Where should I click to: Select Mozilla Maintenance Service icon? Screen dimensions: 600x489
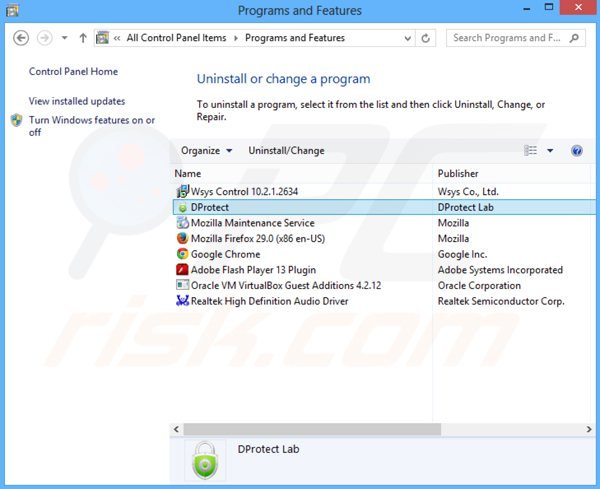[x=183, y=223]
